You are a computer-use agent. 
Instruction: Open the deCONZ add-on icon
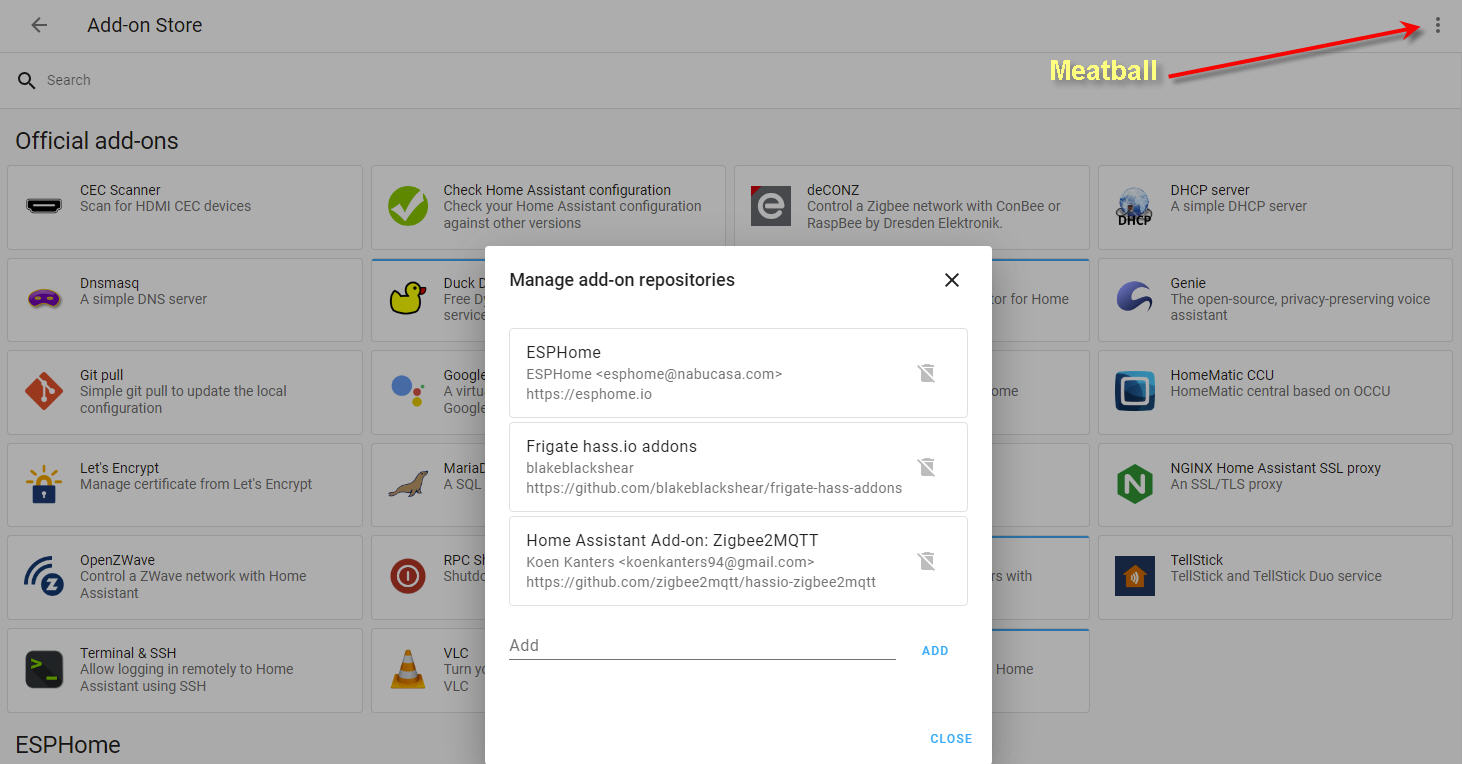coord(770,206)
